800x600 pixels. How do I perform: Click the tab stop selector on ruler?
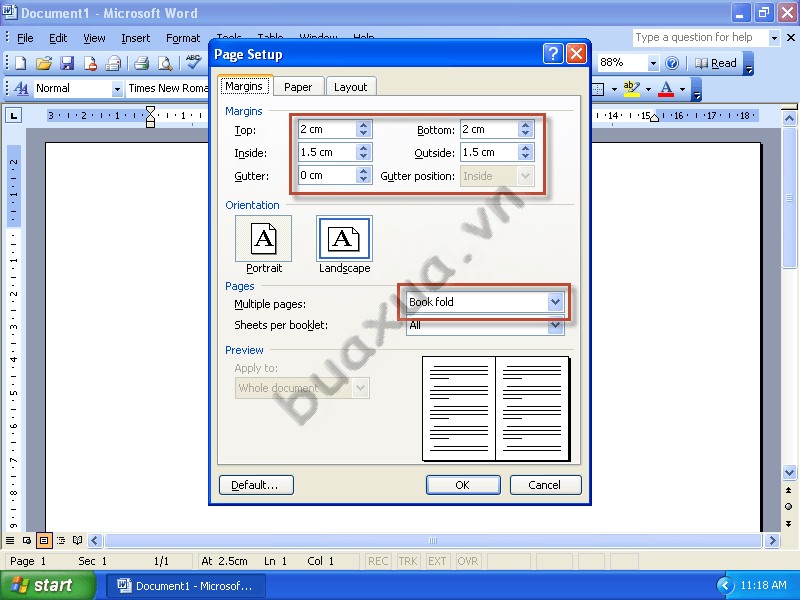[x=14, y=116]
